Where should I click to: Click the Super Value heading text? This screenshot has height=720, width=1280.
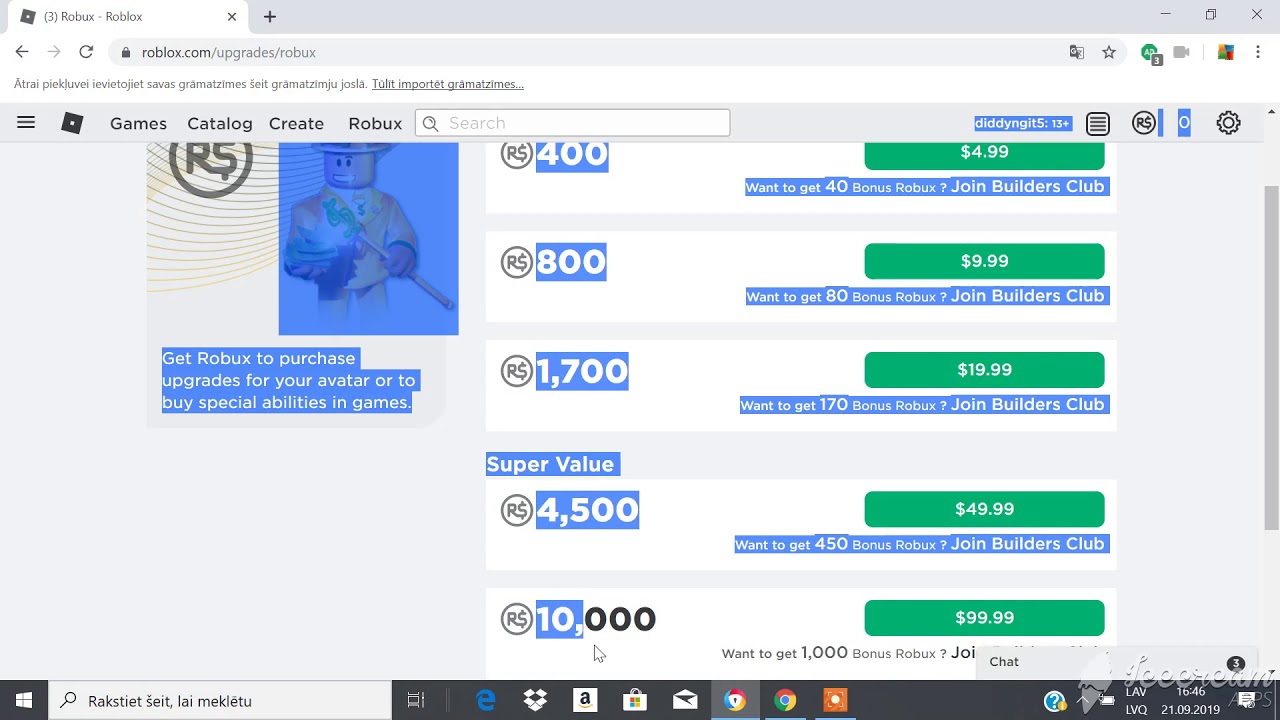click(x=550, y=464)
